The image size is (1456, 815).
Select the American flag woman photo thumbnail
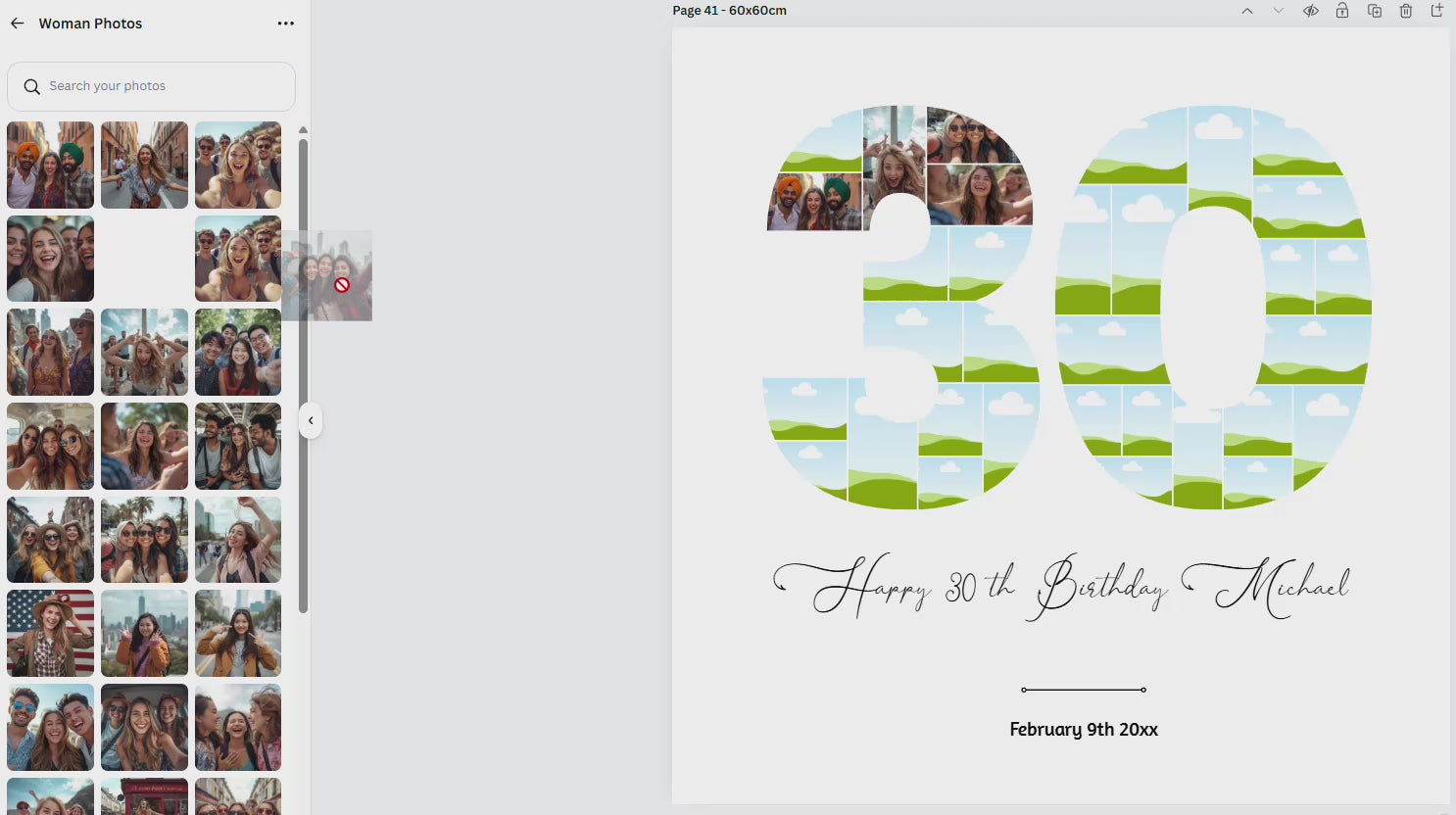tap(50, 633)
